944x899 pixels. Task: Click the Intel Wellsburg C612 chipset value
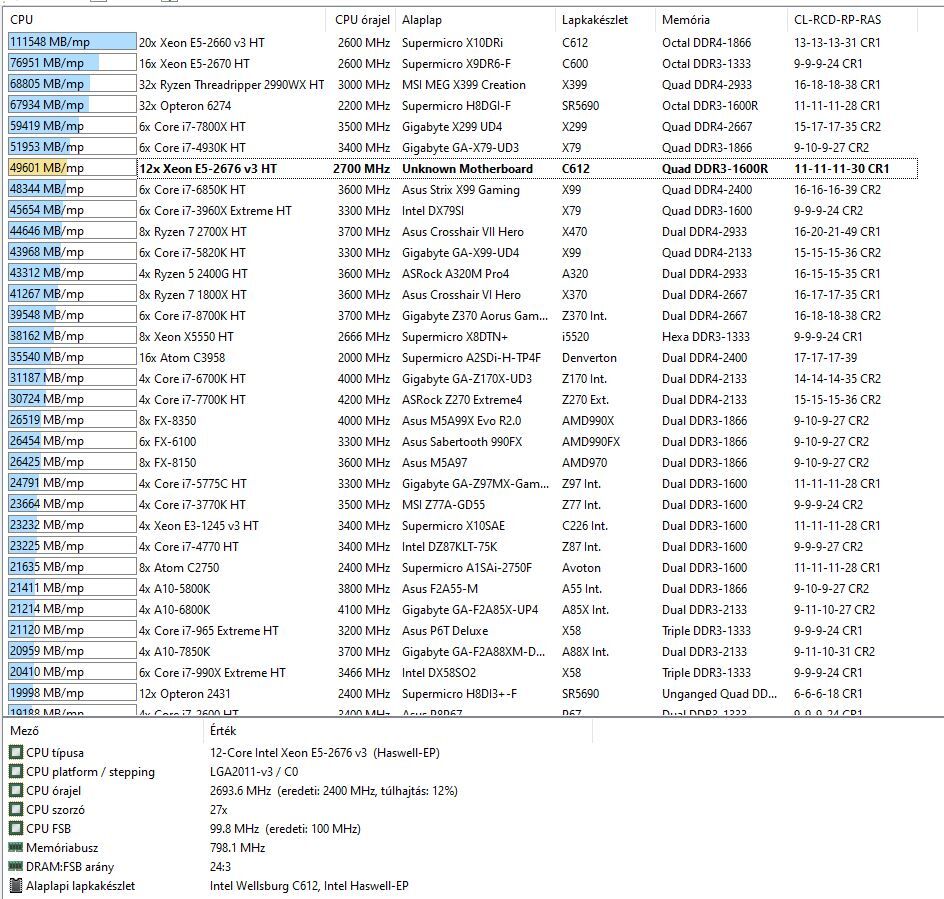coord(309,886)
